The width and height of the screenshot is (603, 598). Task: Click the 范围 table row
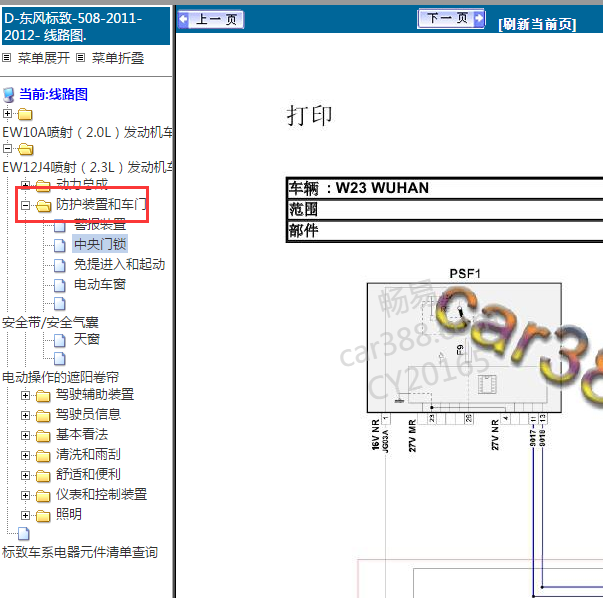tap(445, 210)
